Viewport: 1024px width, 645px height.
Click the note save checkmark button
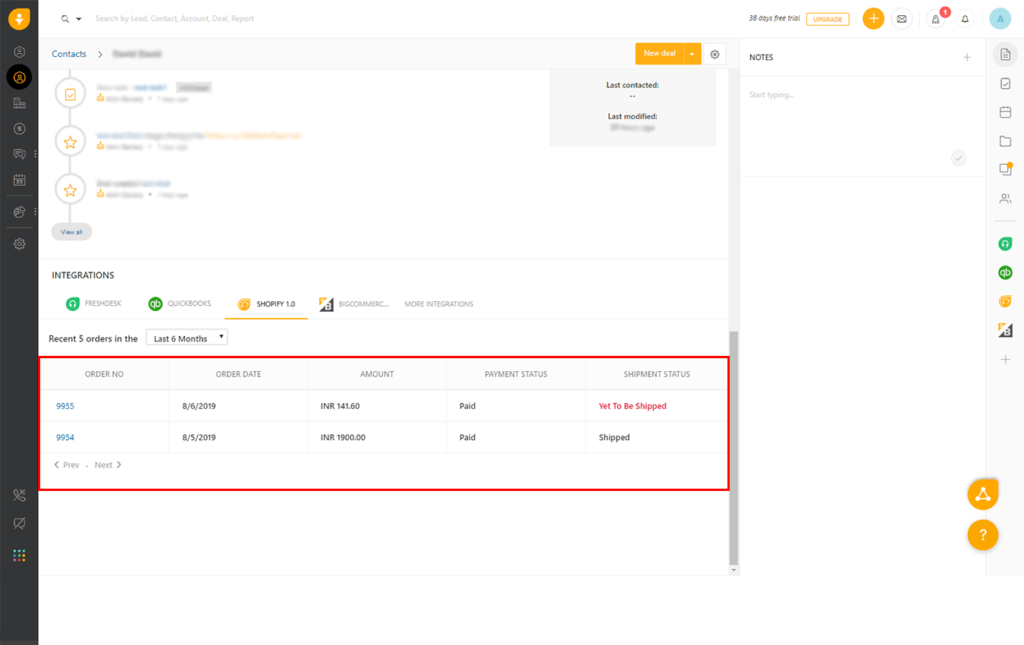(x=958, y=158)
